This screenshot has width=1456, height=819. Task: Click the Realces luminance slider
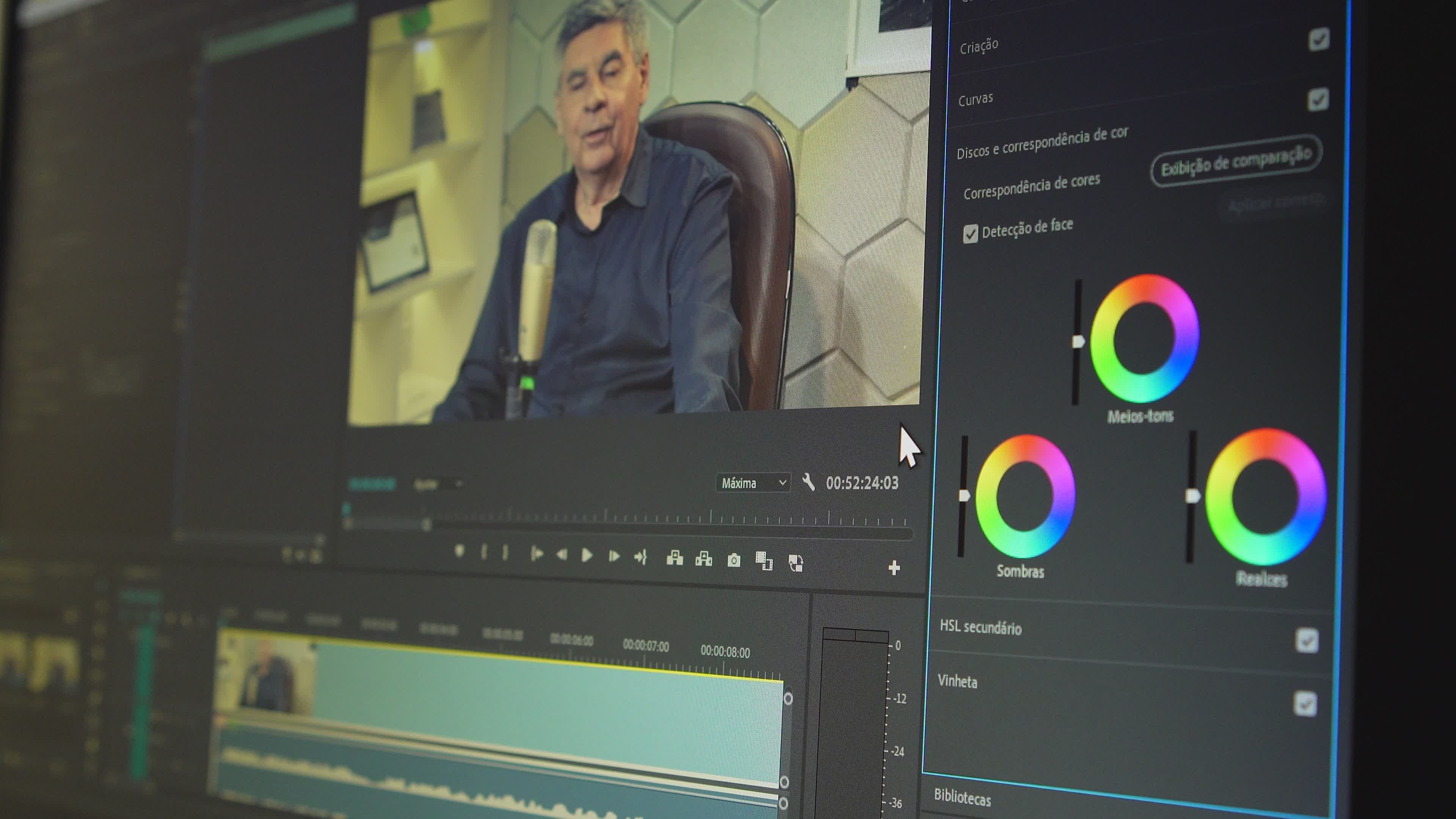(1192, 496)
